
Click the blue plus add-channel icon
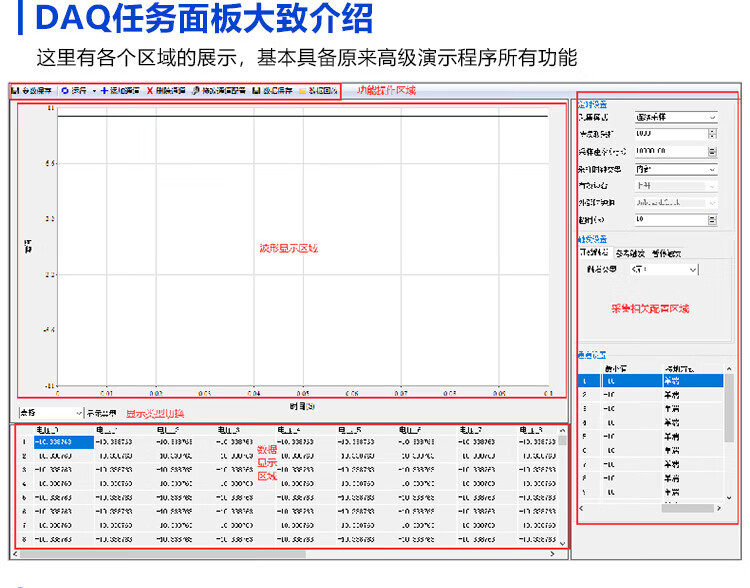click(x=105, y=91)
